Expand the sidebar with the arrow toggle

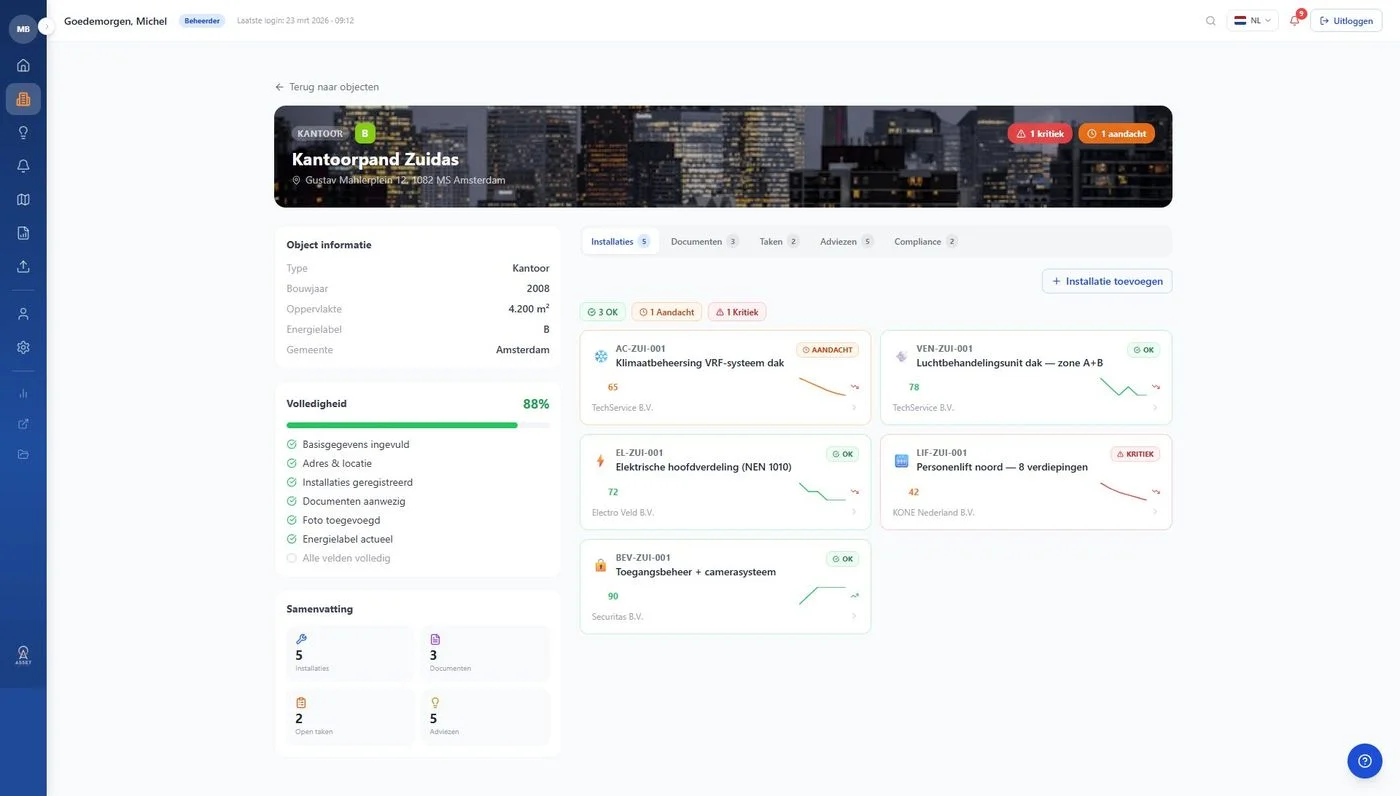[x=46, y=27]
